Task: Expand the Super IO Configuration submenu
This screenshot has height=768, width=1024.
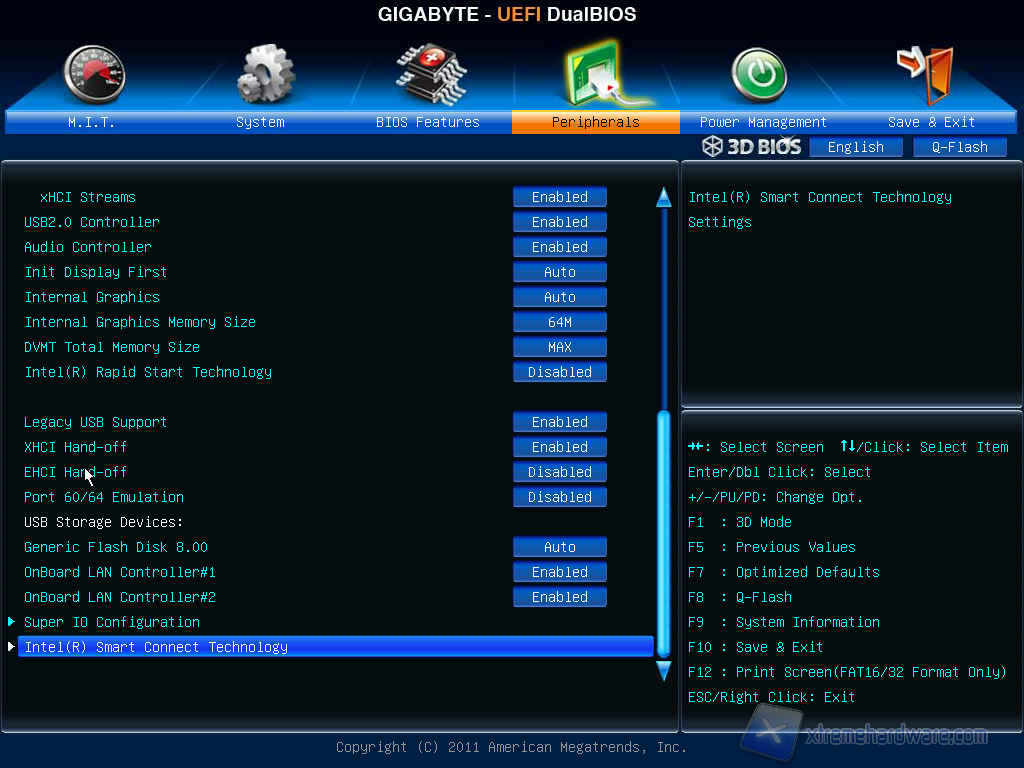Action: click(112, 622)
